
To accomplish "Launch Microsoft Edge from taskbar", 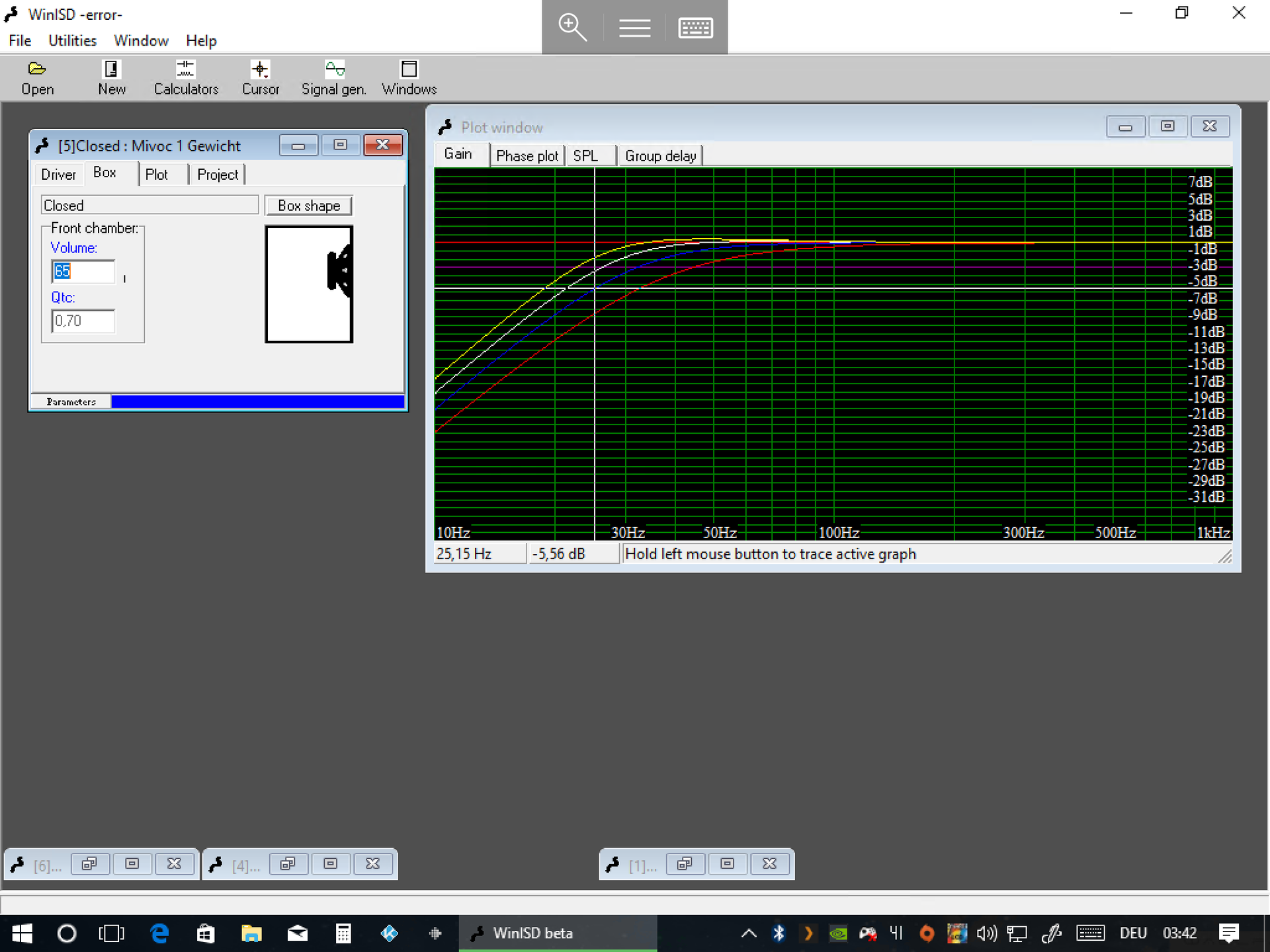I will click(159, 933).
